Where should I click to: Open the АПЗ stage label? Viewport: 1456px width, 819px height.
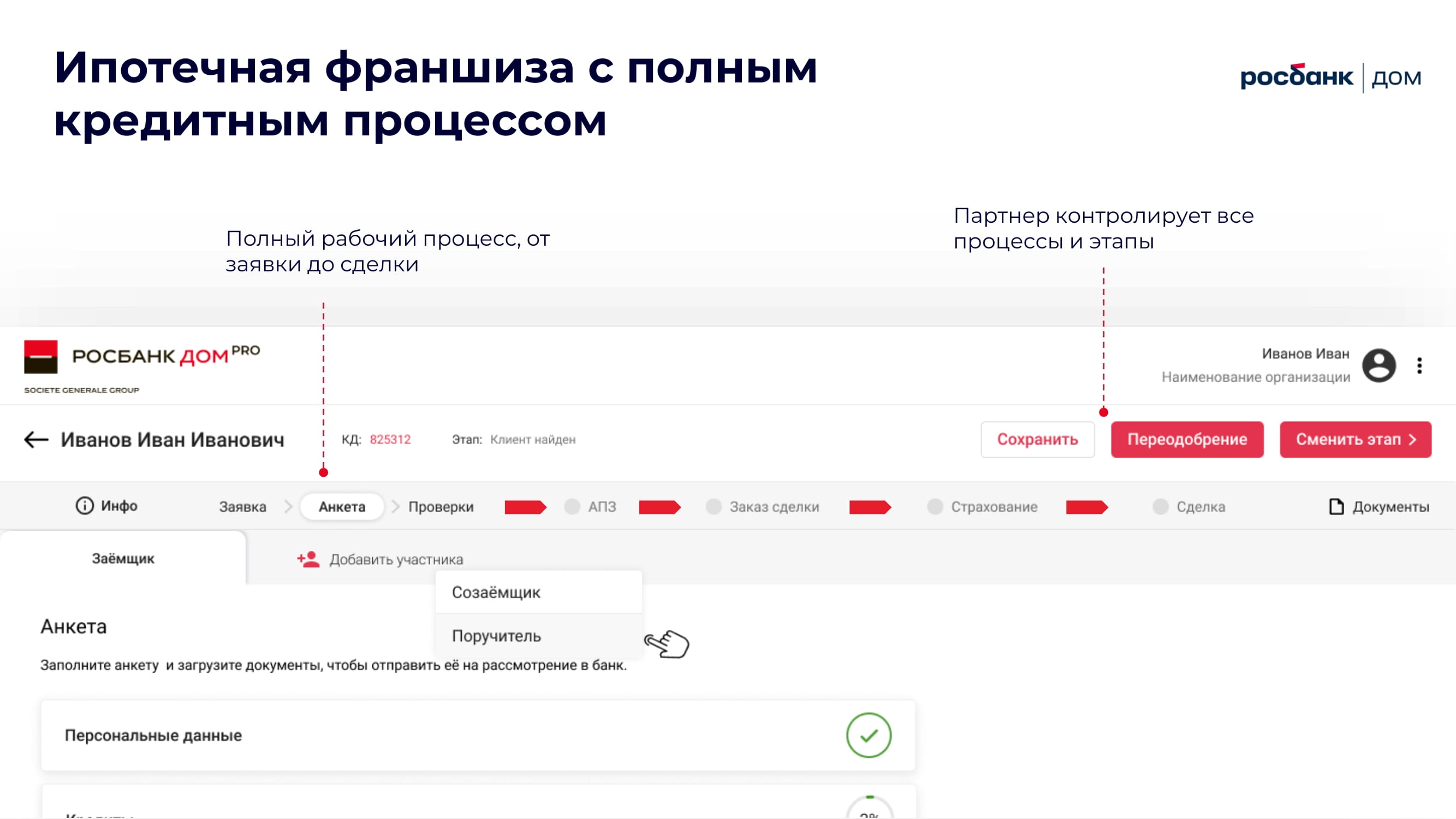[602, 507]
